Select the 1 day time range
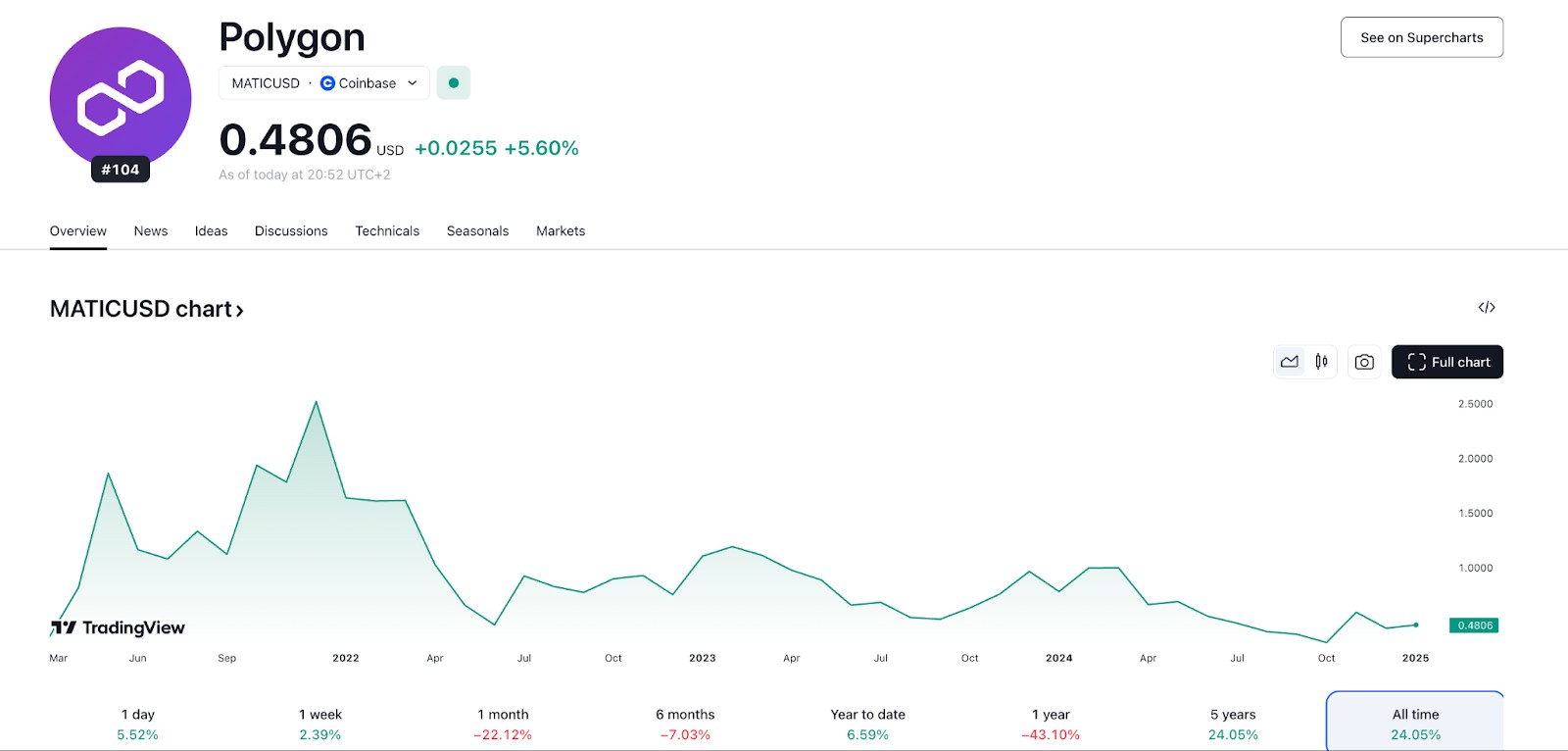The image size is (1568, 751). click(x=138, y=725)
